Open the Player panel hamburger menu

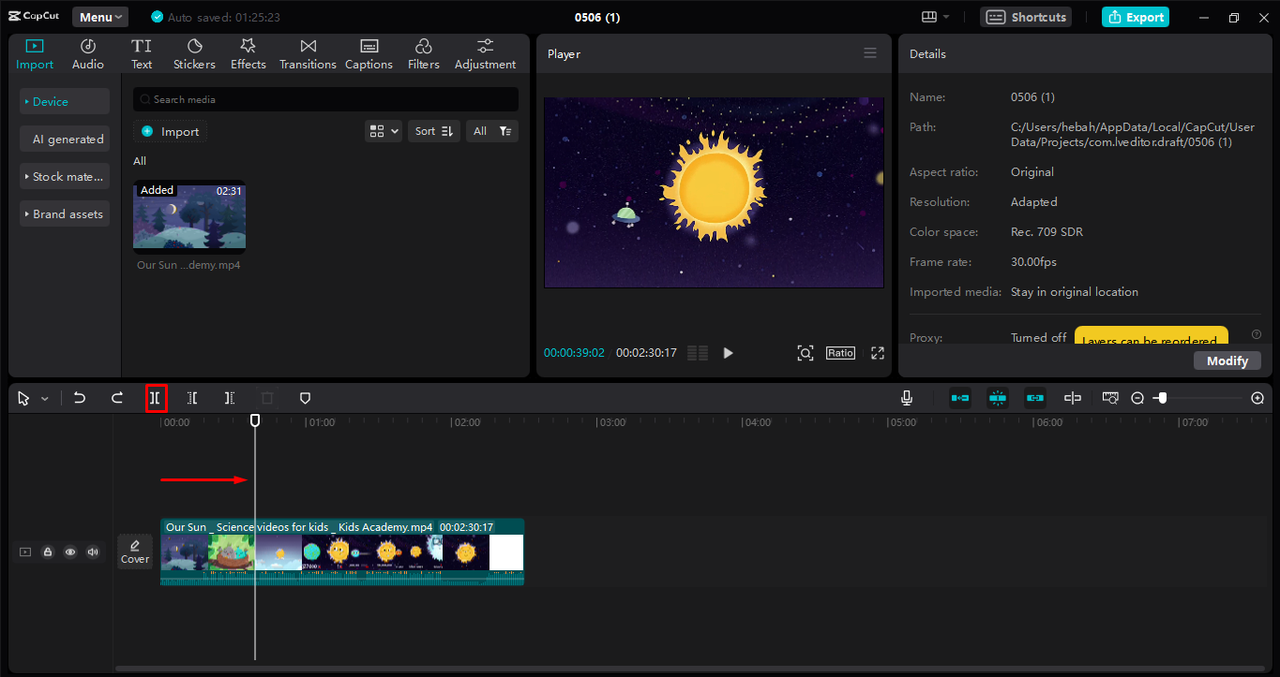pyautogui.click(x=870, y=53)
